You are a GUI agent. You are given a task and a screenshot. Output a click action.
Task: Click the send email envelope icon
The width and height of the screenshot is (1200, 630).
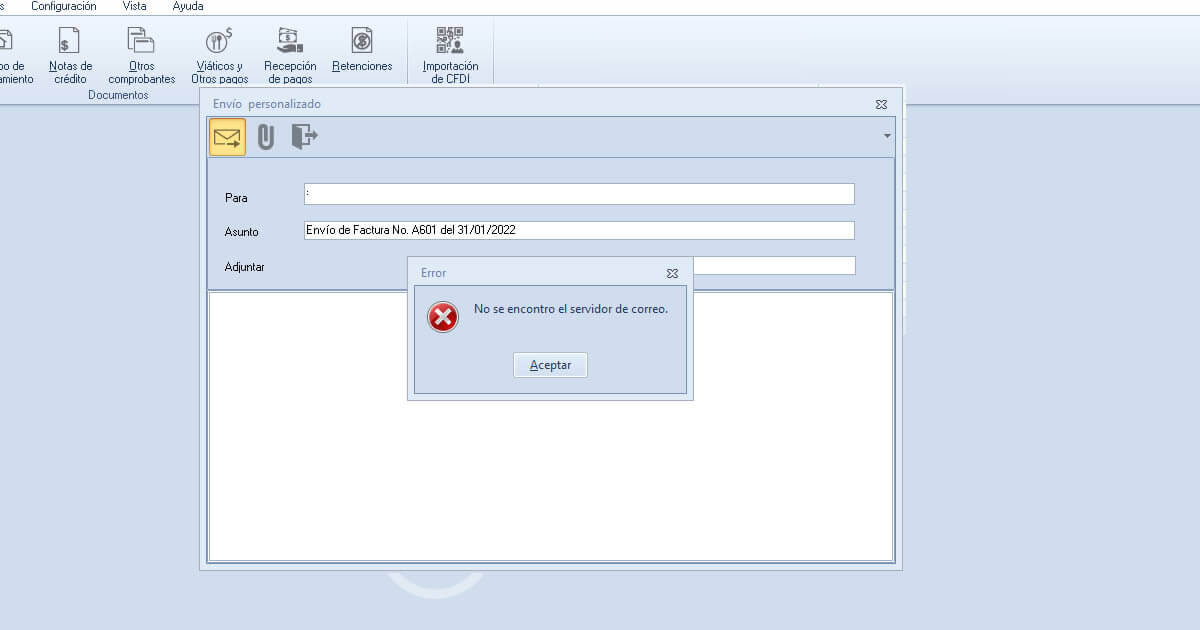tap(227, 137)
